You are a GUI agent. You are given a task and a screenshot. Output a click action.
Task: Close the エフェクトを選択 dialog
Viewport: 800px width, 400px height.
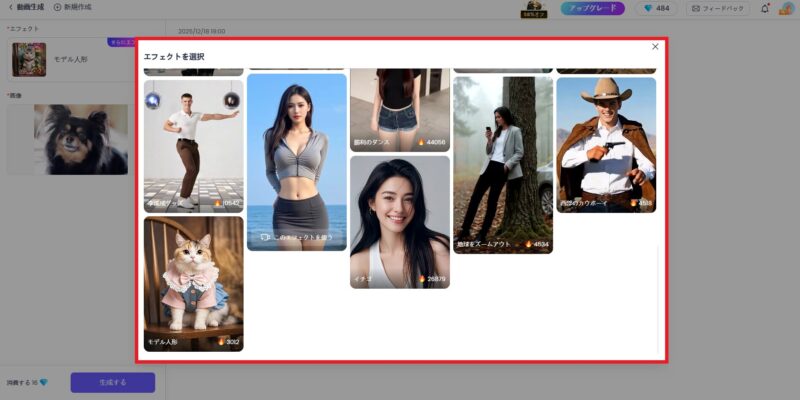[655, 46]
